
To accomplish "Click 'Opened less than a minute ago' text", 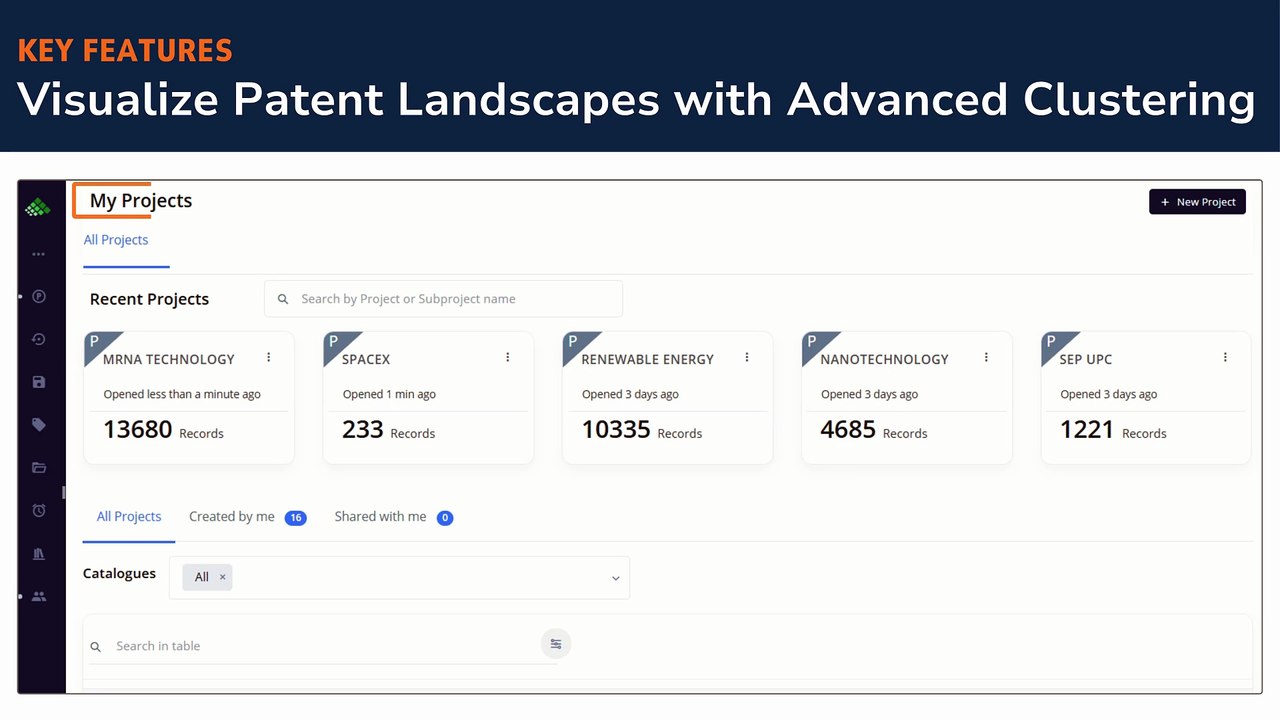I will [182, 394].
